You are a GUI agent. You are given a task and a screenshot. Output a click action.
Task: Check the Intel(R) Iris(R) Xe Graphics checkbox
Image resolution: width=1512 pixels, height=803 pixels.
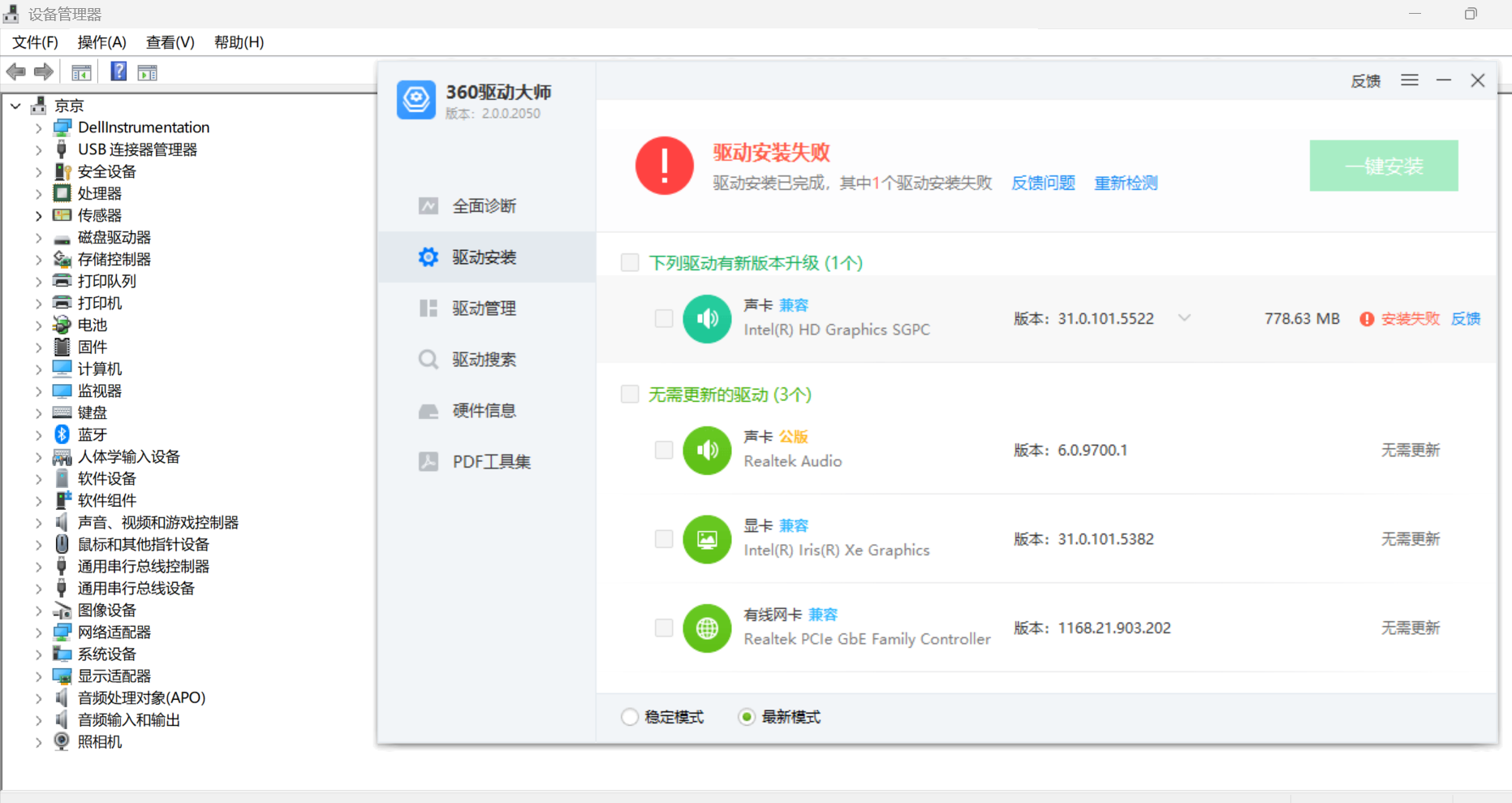pos(664,539)
